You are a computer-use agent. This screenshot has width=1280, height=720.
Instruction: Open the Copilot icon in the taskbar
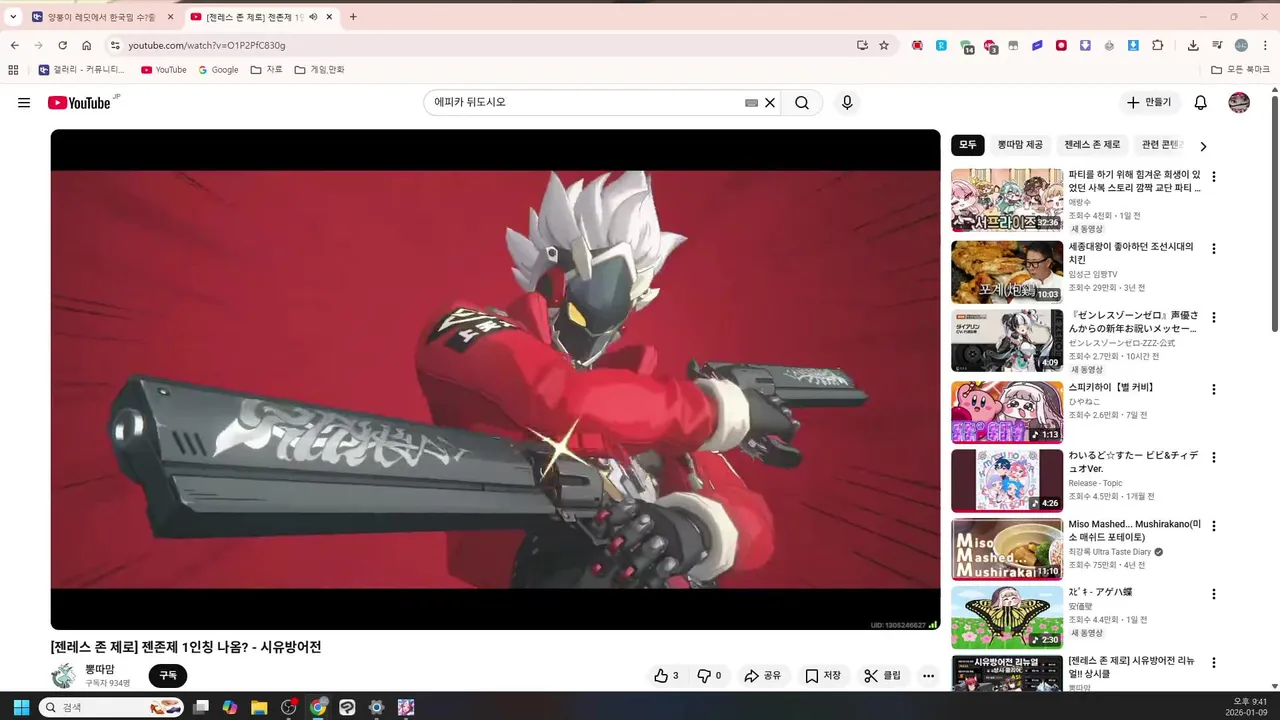pyautogui.click(x=230, y=707)
